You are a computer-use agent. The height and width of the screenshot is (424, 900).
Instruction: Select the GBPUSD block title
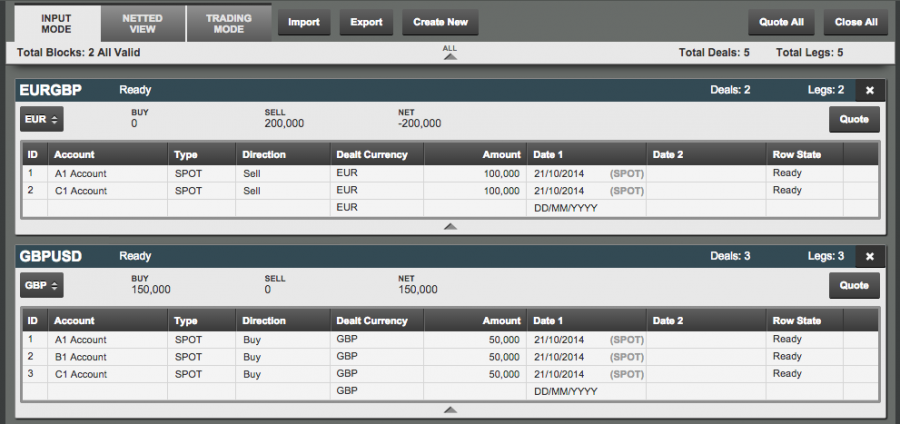(51, 256)
